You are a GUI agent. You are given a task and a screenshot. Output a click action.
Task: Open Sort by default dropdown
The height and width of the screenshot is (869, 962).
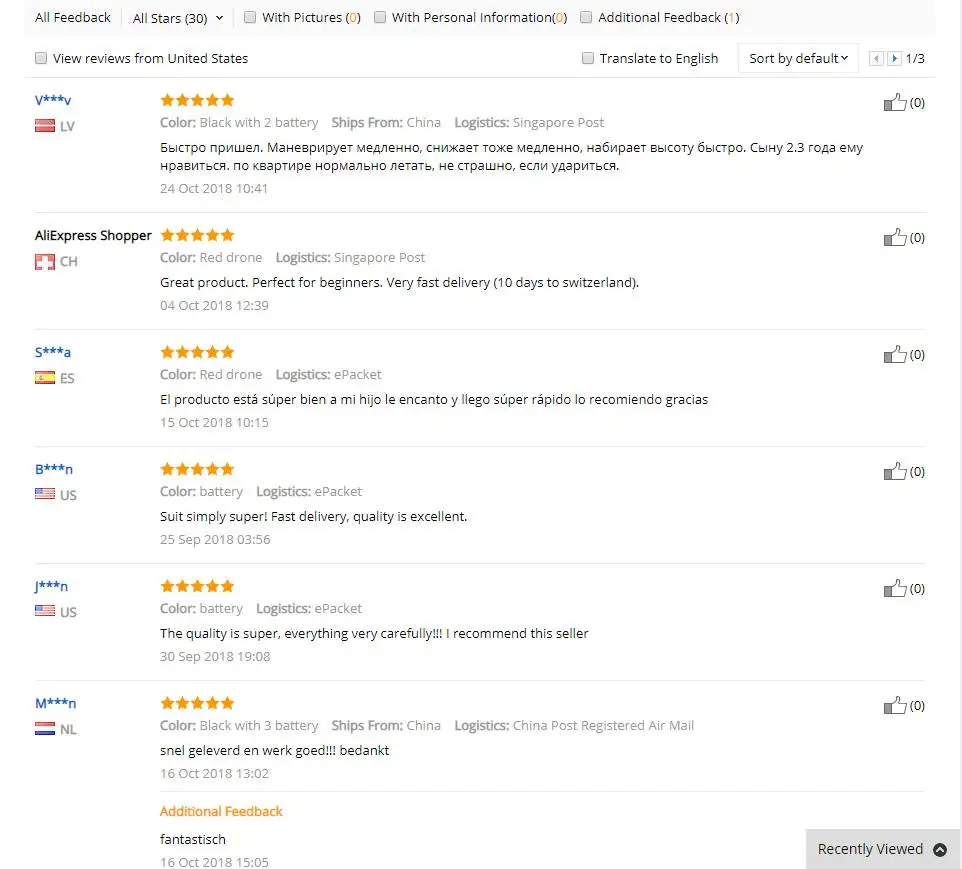coord(798,58)
